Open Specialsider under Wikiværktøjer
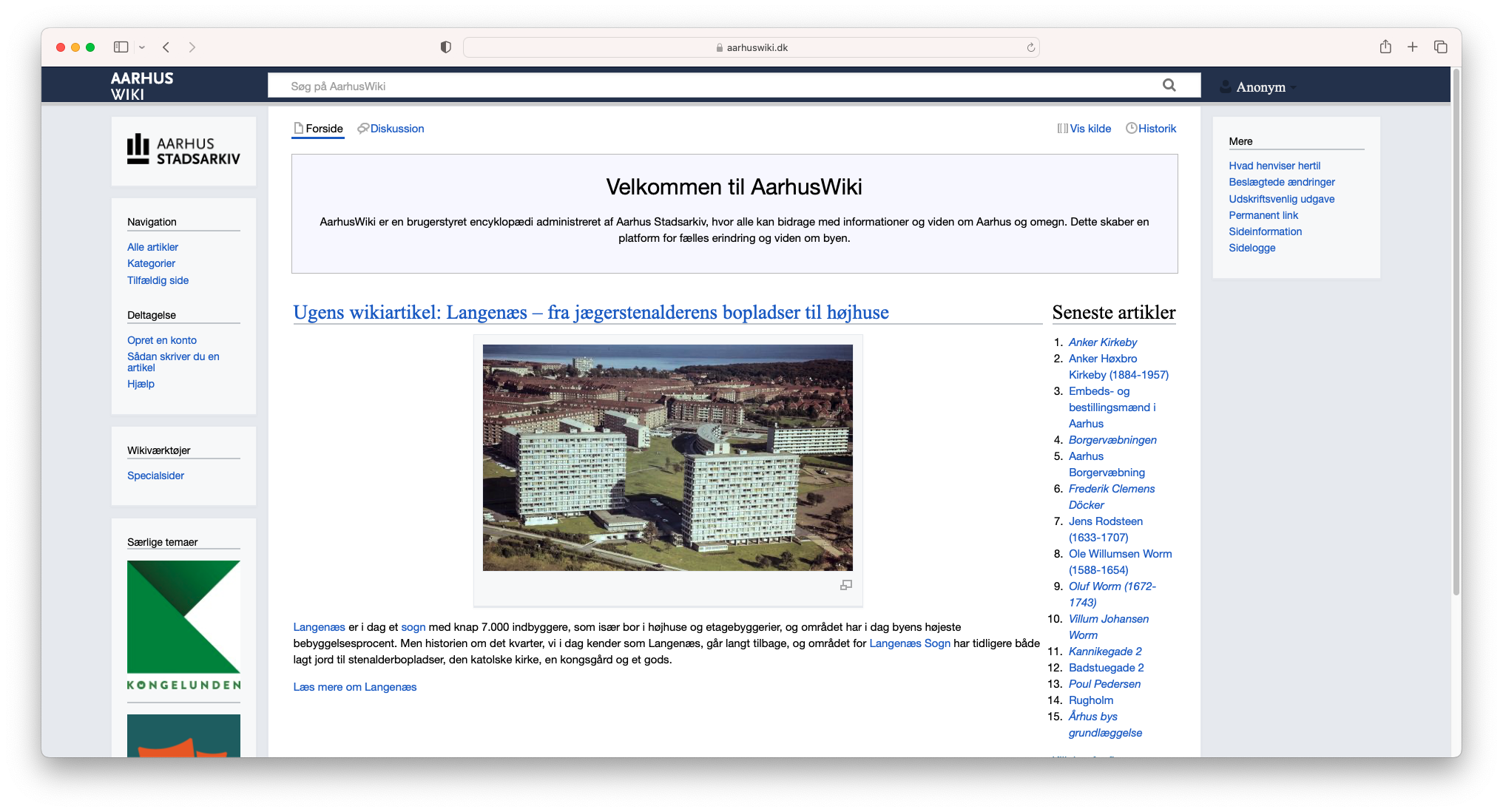This screenshot has height=812, width=1503. 155,476
